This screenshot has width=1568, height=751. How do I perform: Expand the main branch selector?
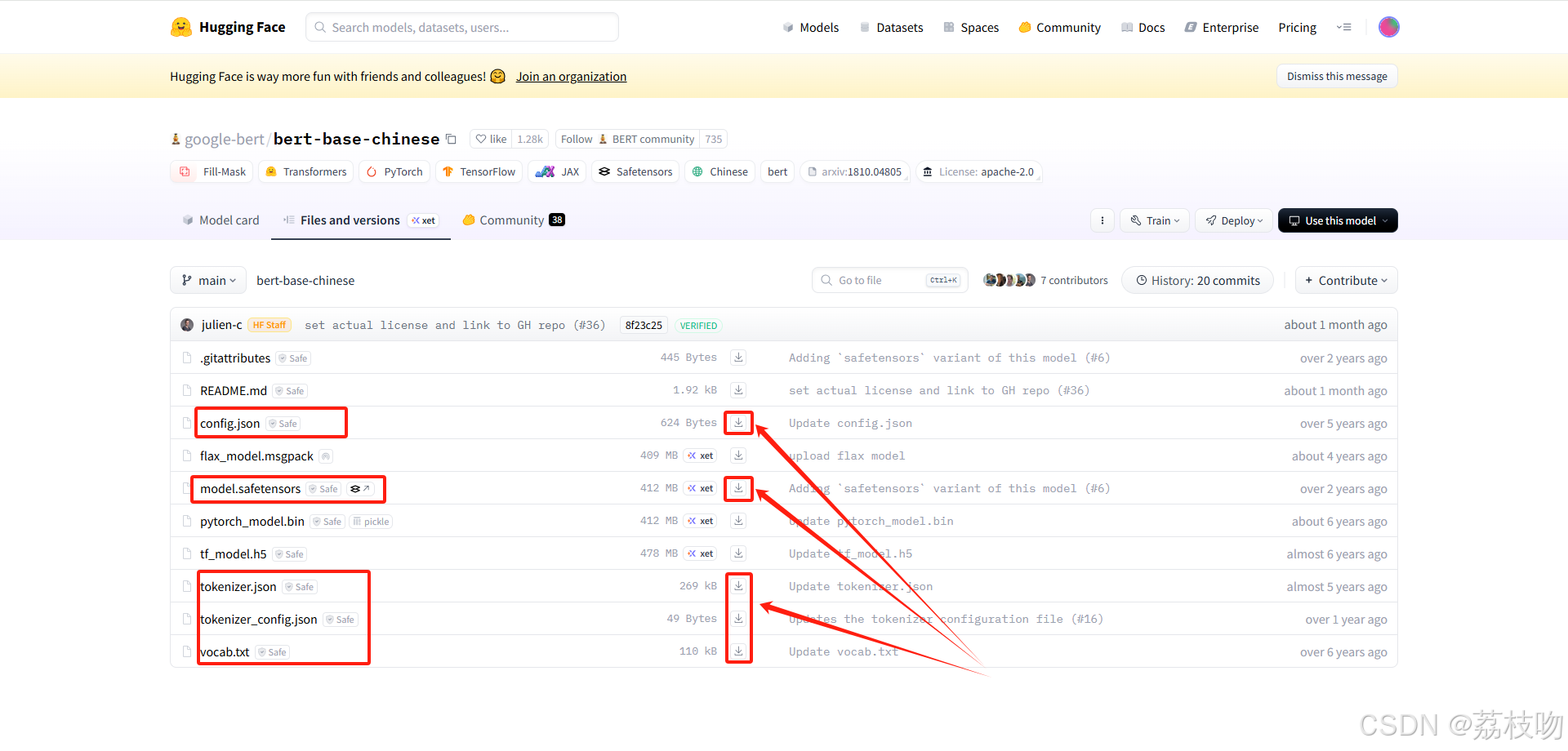pos(208,280)
